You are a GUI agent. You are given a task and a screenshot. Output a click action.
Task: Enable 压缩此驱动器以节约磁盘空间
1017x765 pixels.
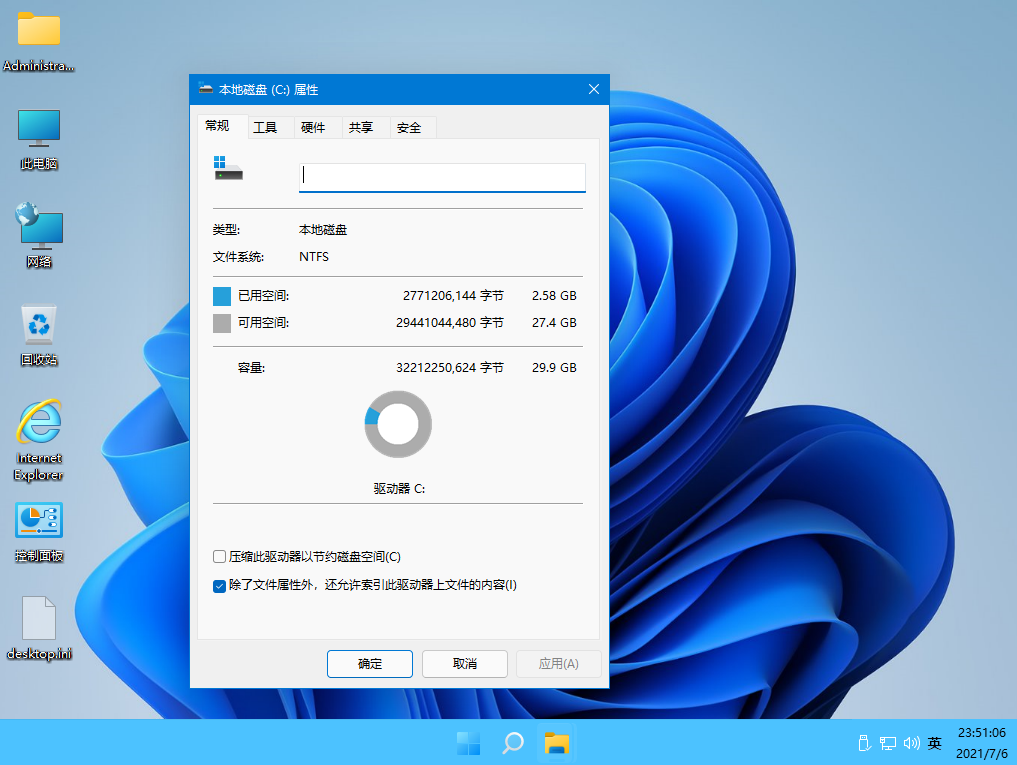pos(218,557)
